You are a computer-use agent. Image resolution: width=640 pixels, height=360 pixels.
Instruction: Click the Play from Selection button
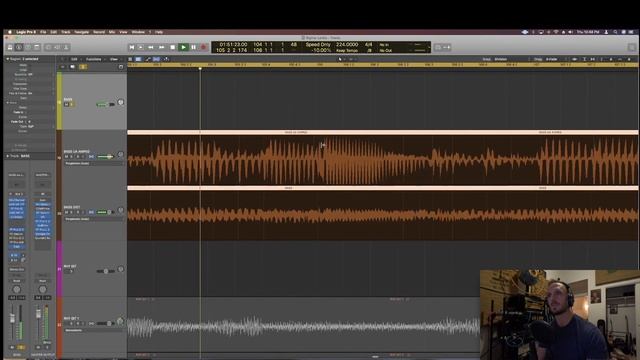point(141,47)
